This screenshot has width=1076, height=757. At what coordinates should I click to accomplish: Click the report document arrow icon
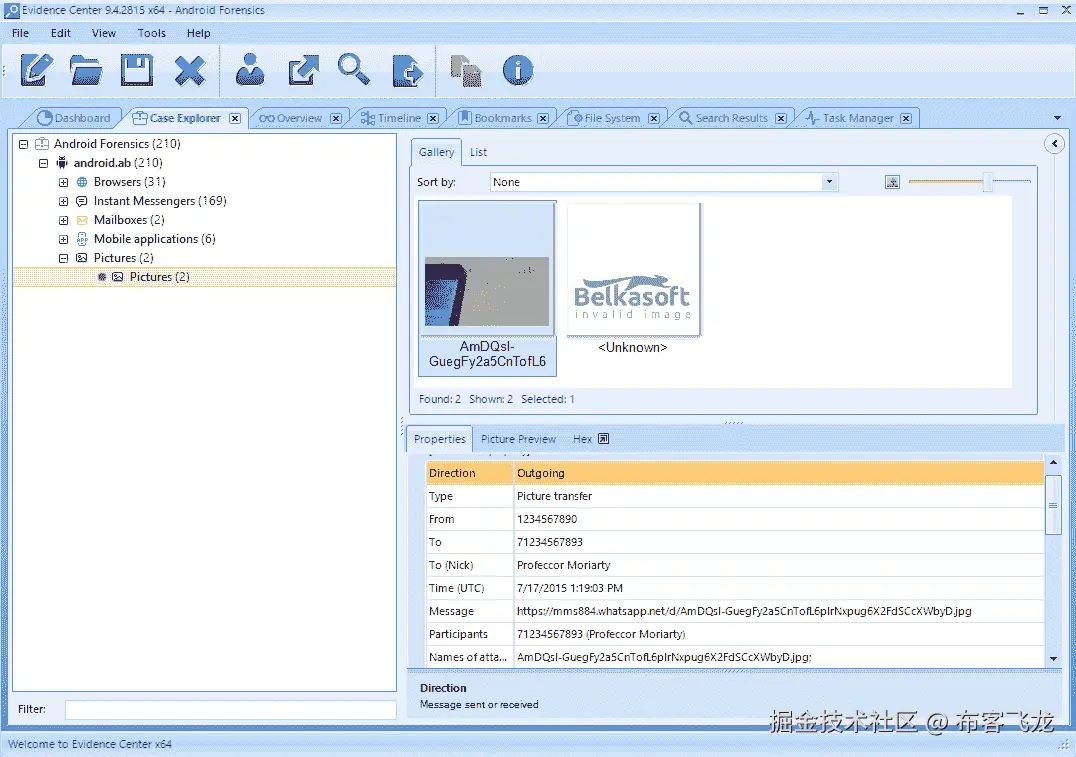click(408, 70)
